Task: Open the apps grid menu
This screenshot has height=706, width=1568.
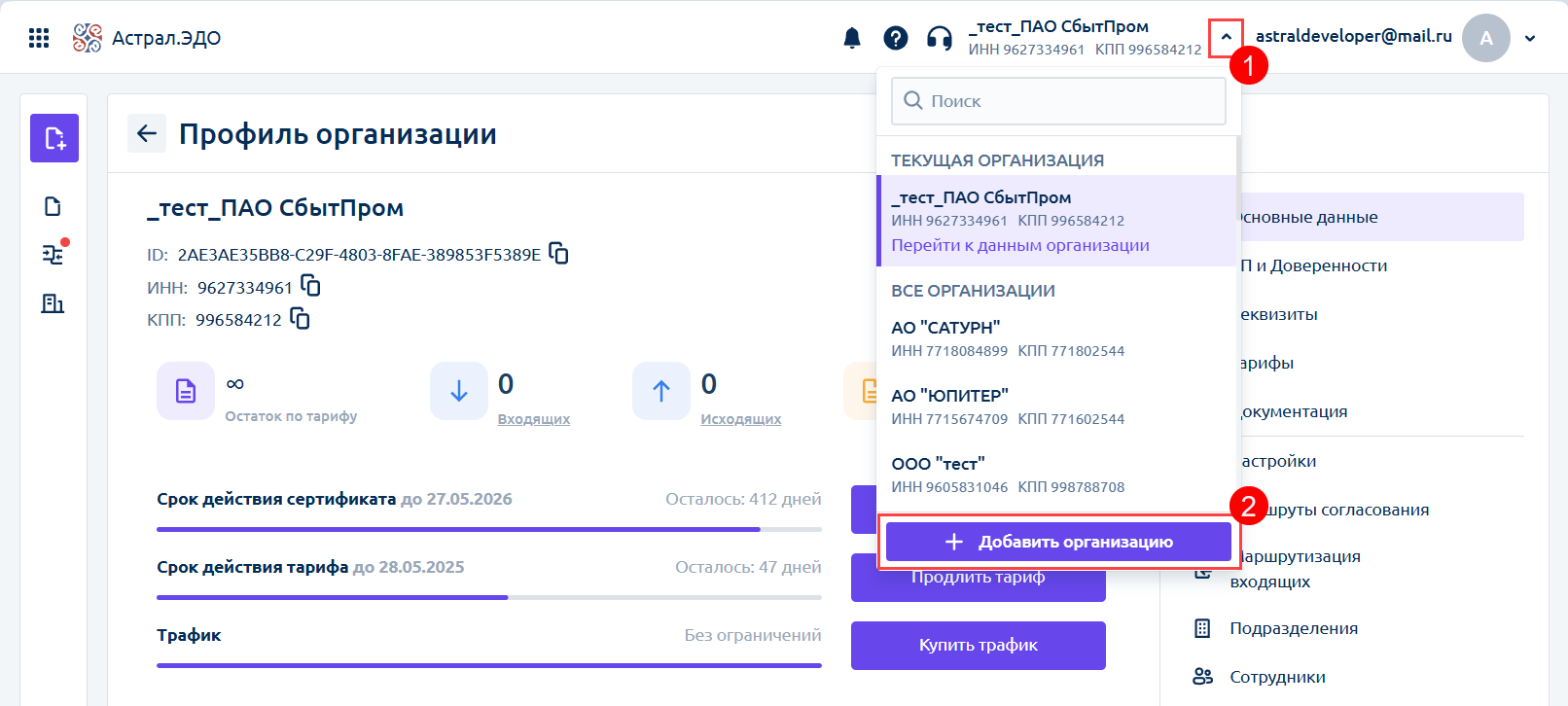Action: click(x=39, y=38)
